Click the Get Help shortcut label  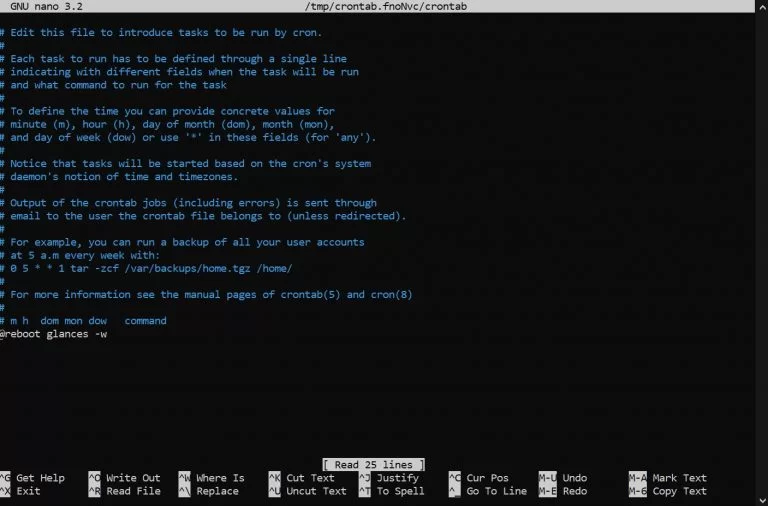pos(40,478)
